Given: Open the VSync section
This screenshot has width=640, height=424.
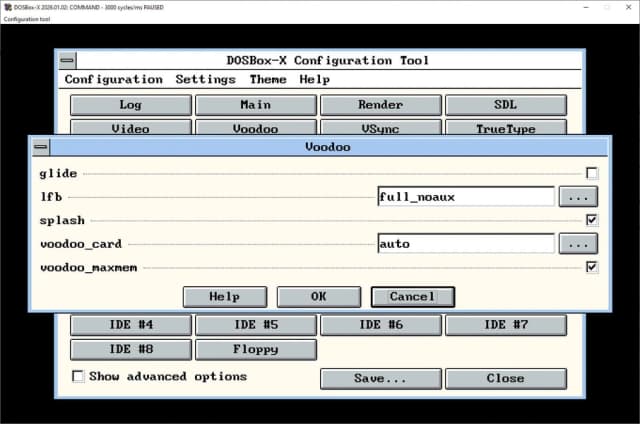Looking at the screenshot, I should [x=381, y=127].
